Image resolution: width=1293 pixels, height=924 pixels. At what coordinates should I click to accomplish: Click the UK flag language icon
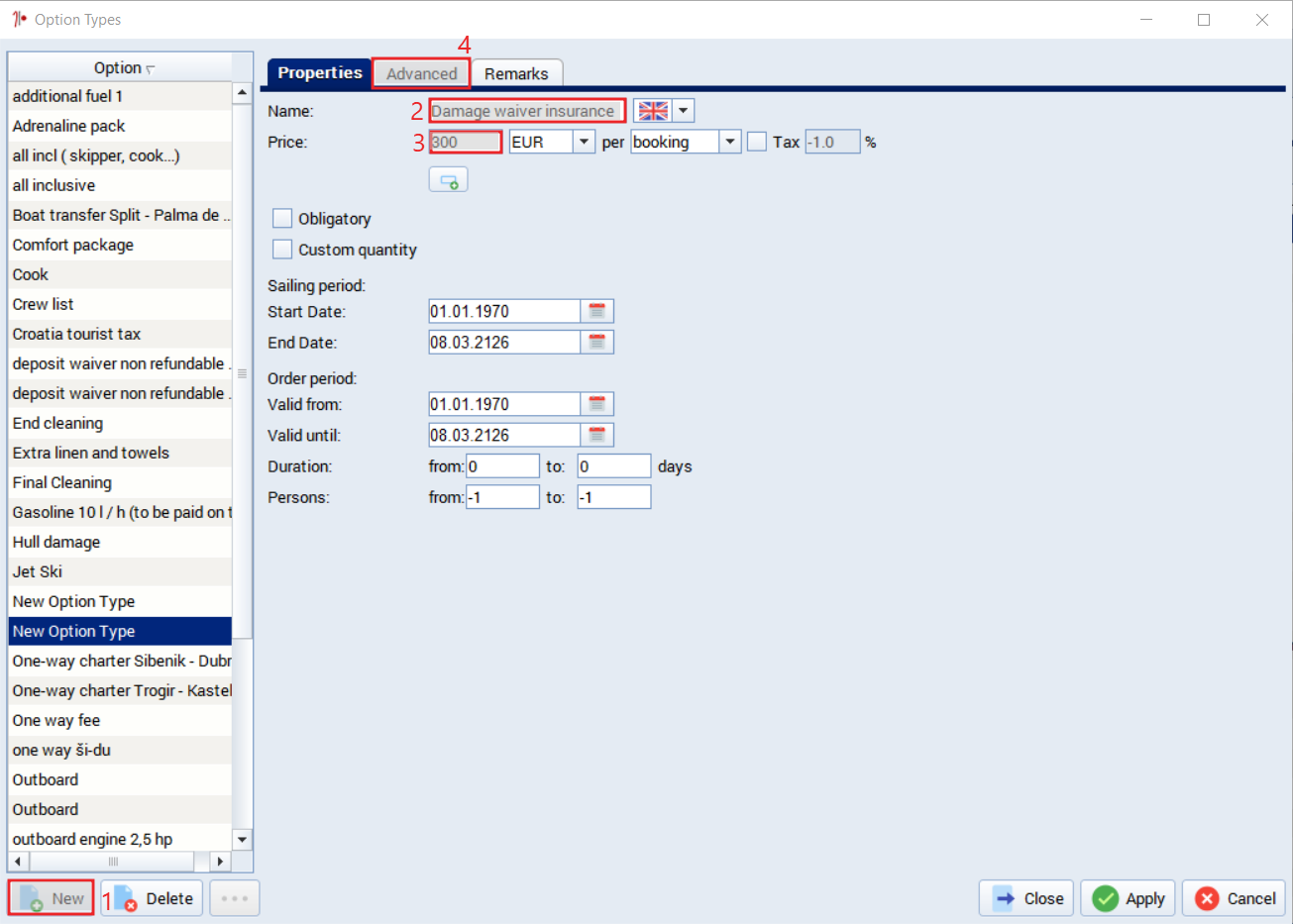point(653,111)
